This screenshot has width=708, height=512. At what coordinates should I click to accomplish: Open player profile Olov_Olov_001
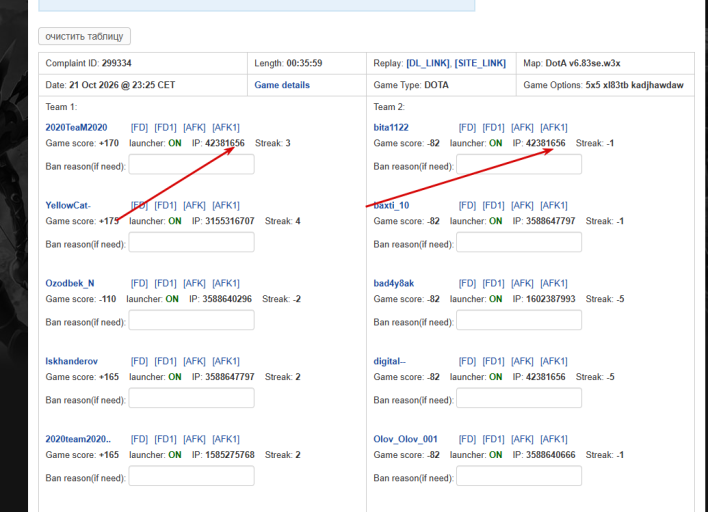(x=405, y=439)
